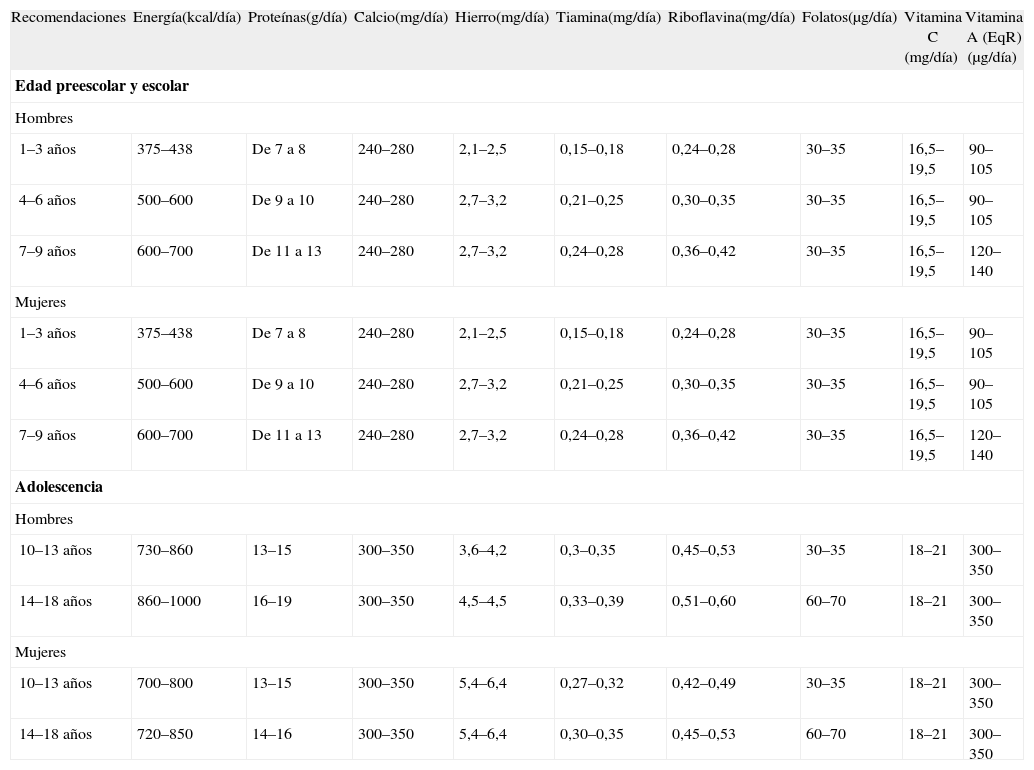
Task: Click the energy value 860–1000
Action: (x=169, y=601)
